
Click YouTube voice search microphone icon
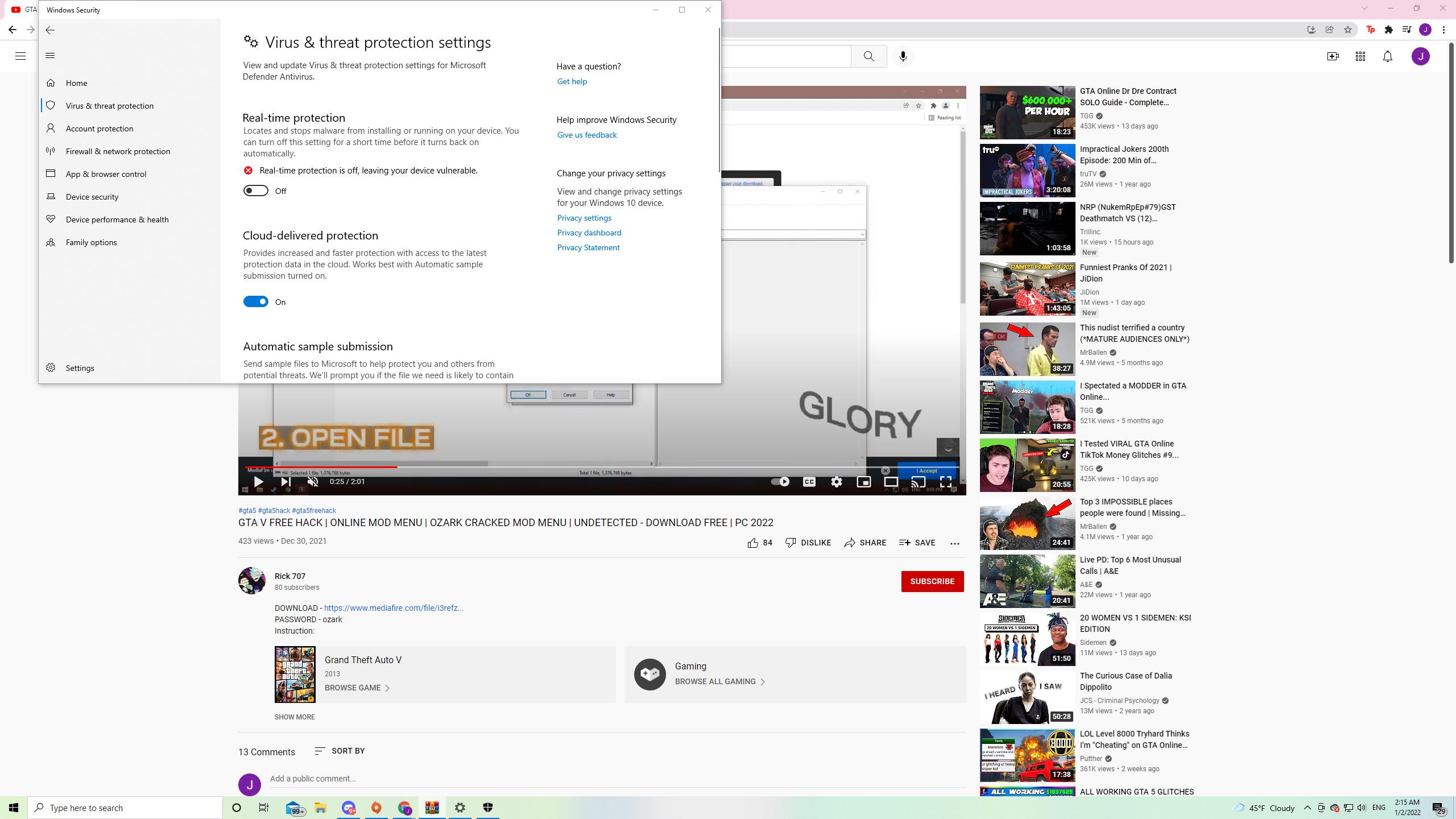click(x=903, y=56)
